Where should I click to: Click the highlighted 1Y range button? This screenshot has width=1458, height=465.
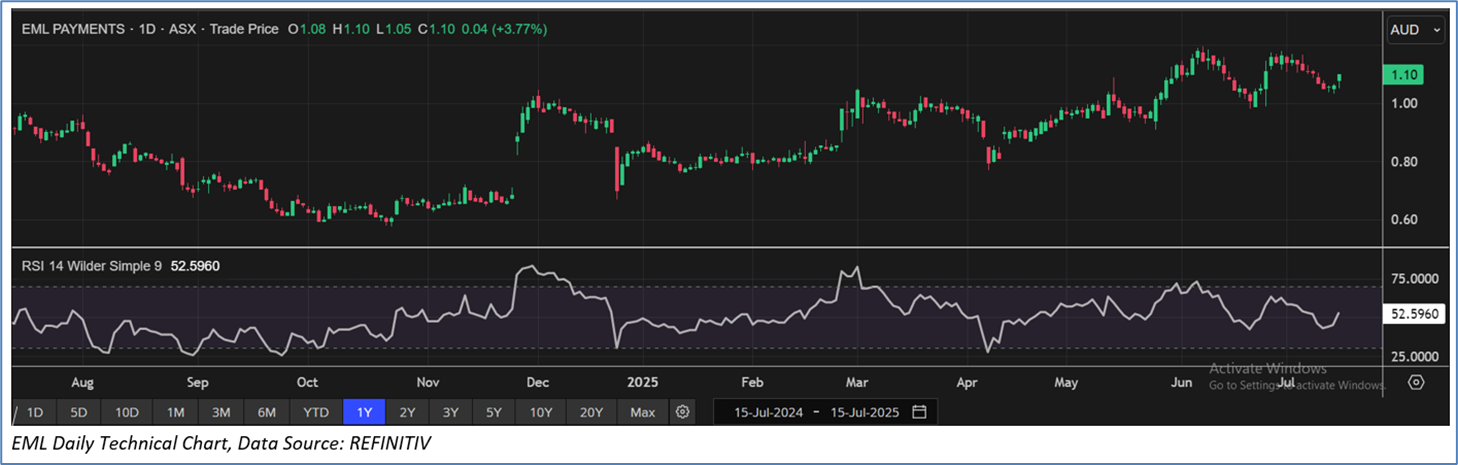coord(364,412)
